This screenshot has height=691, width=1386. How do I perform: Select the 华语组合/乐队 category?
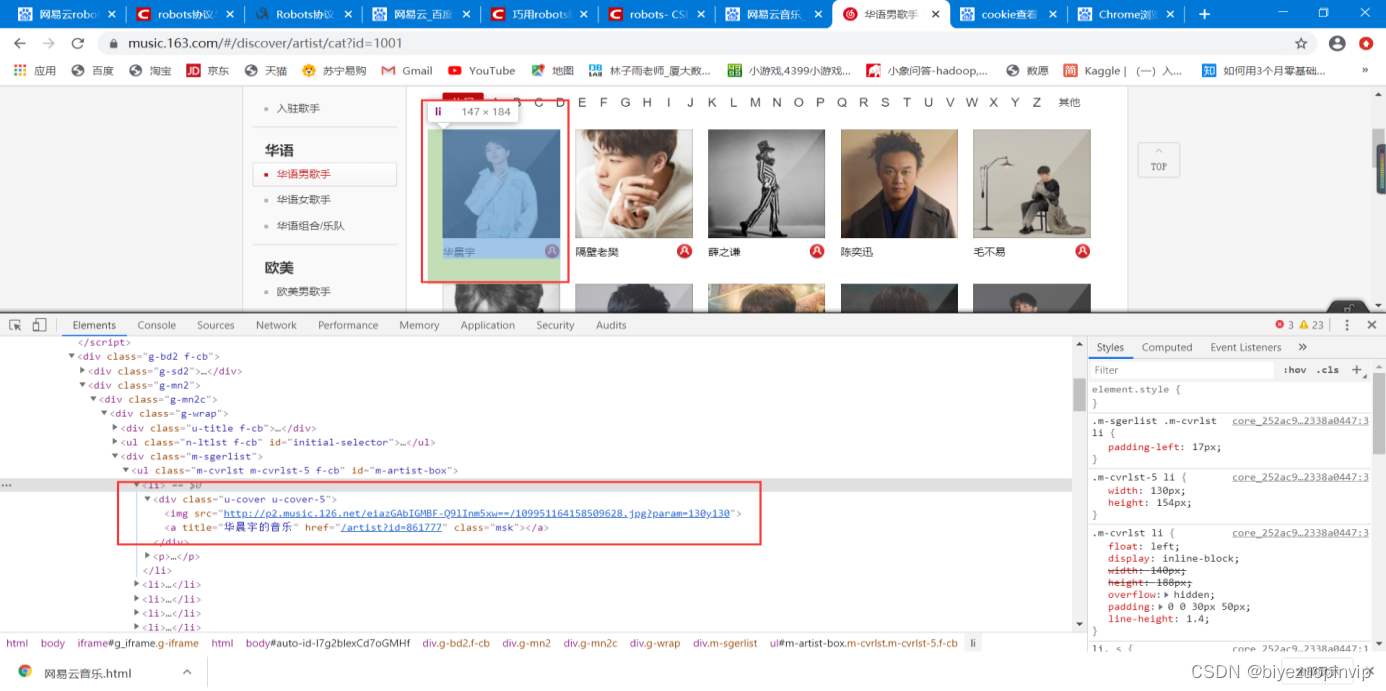pos(311,226)
